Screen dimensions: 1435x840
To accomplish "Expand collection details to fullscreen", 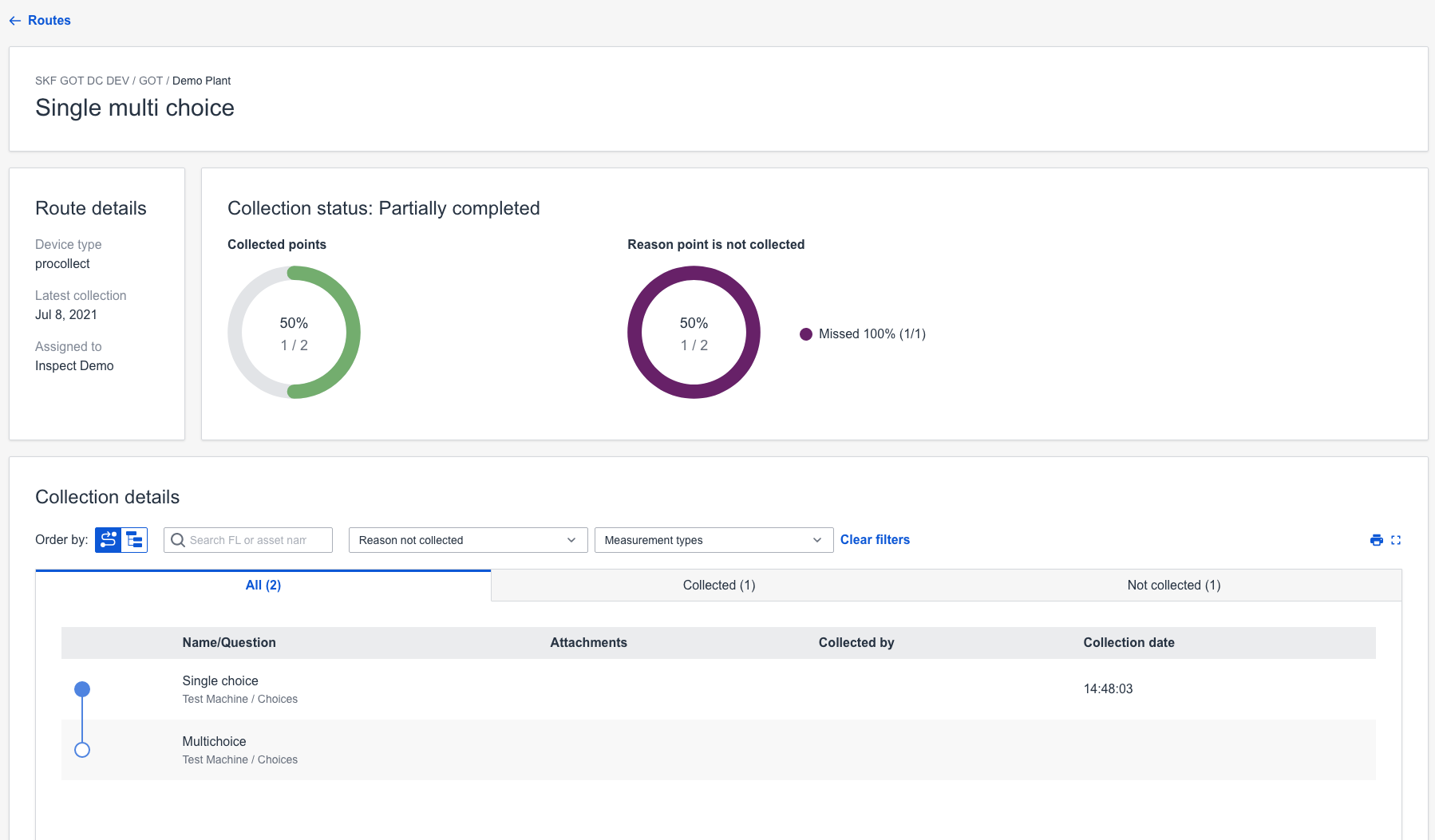I will (x=1396, y=540).
